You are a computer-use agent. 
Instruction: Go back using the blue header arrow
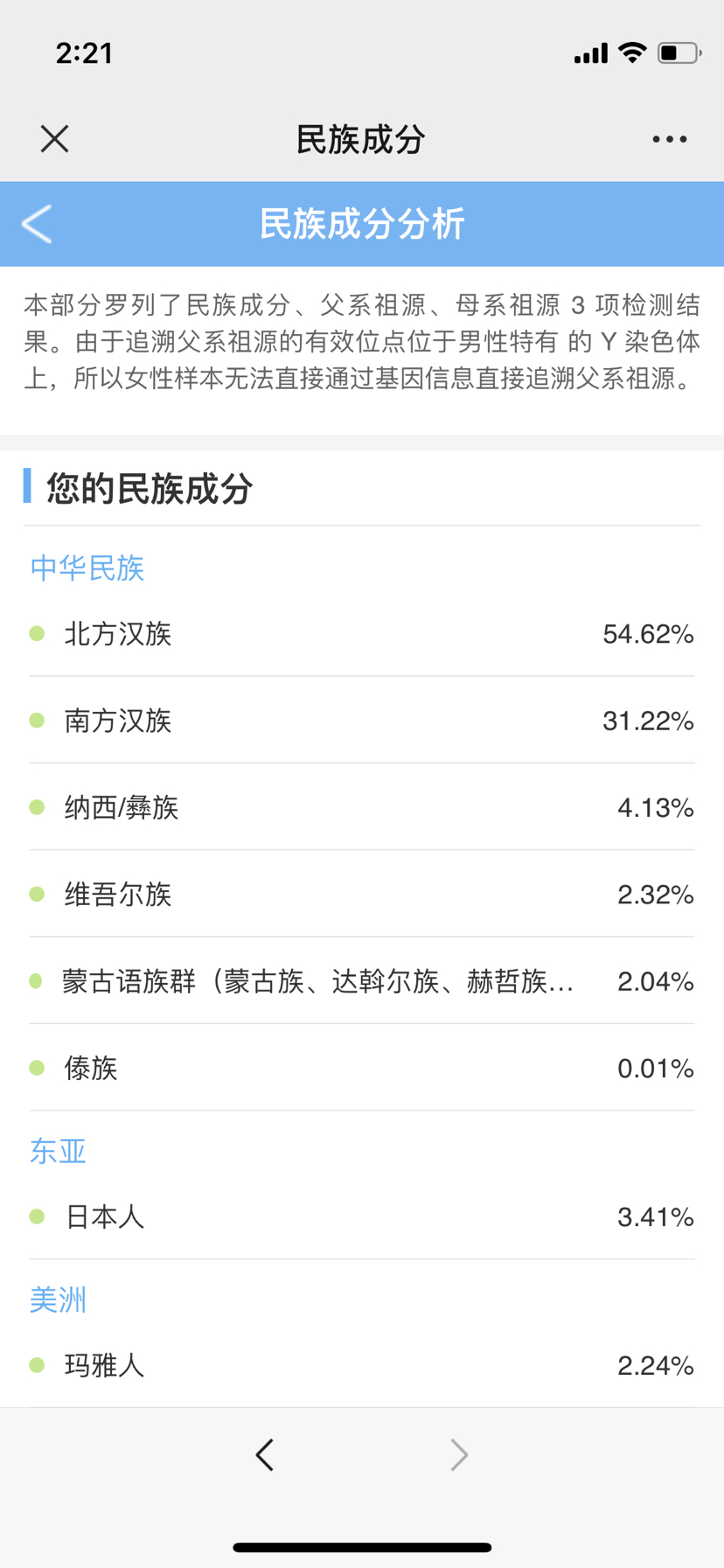pos(37,224)
